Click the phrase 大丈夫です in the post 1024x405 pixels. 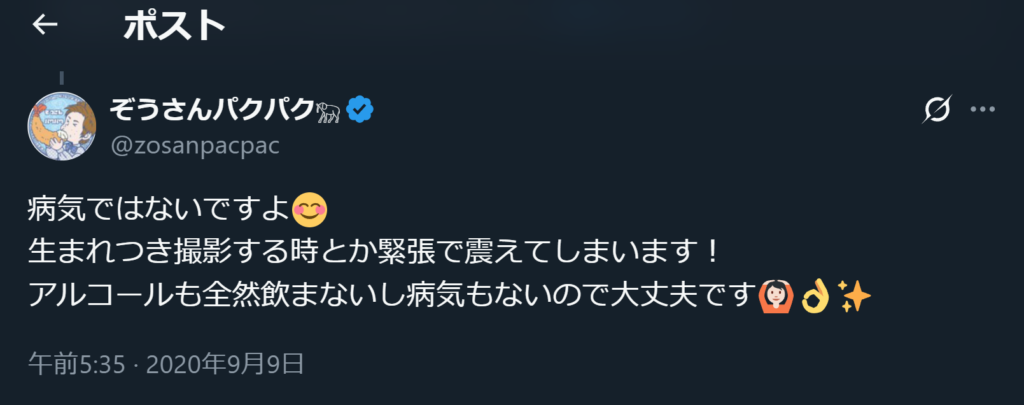[684, 294]
